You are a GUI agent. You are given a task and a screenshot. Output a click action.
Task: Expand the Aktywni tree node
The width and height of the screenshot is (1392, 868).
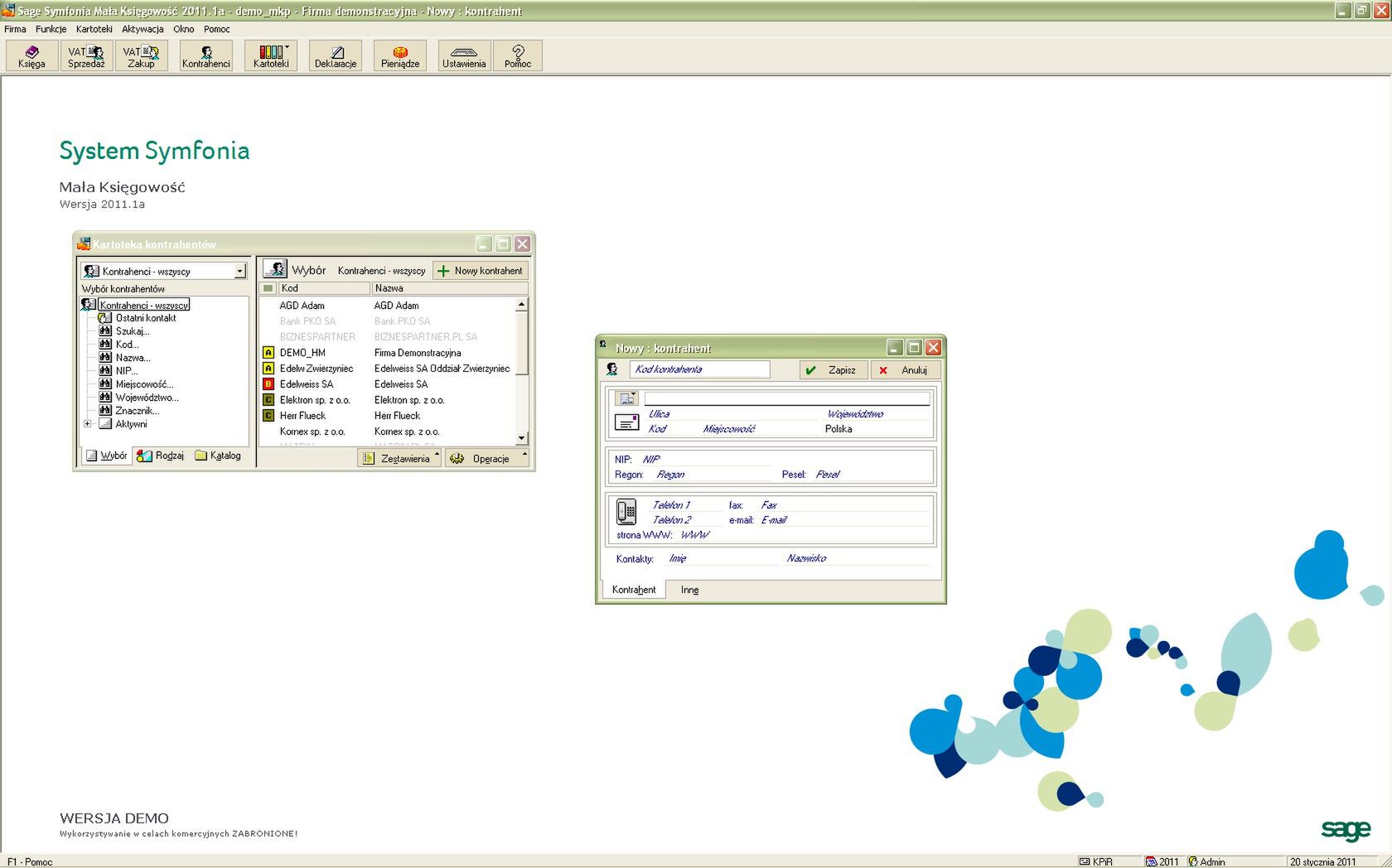(x=87, y=424)
